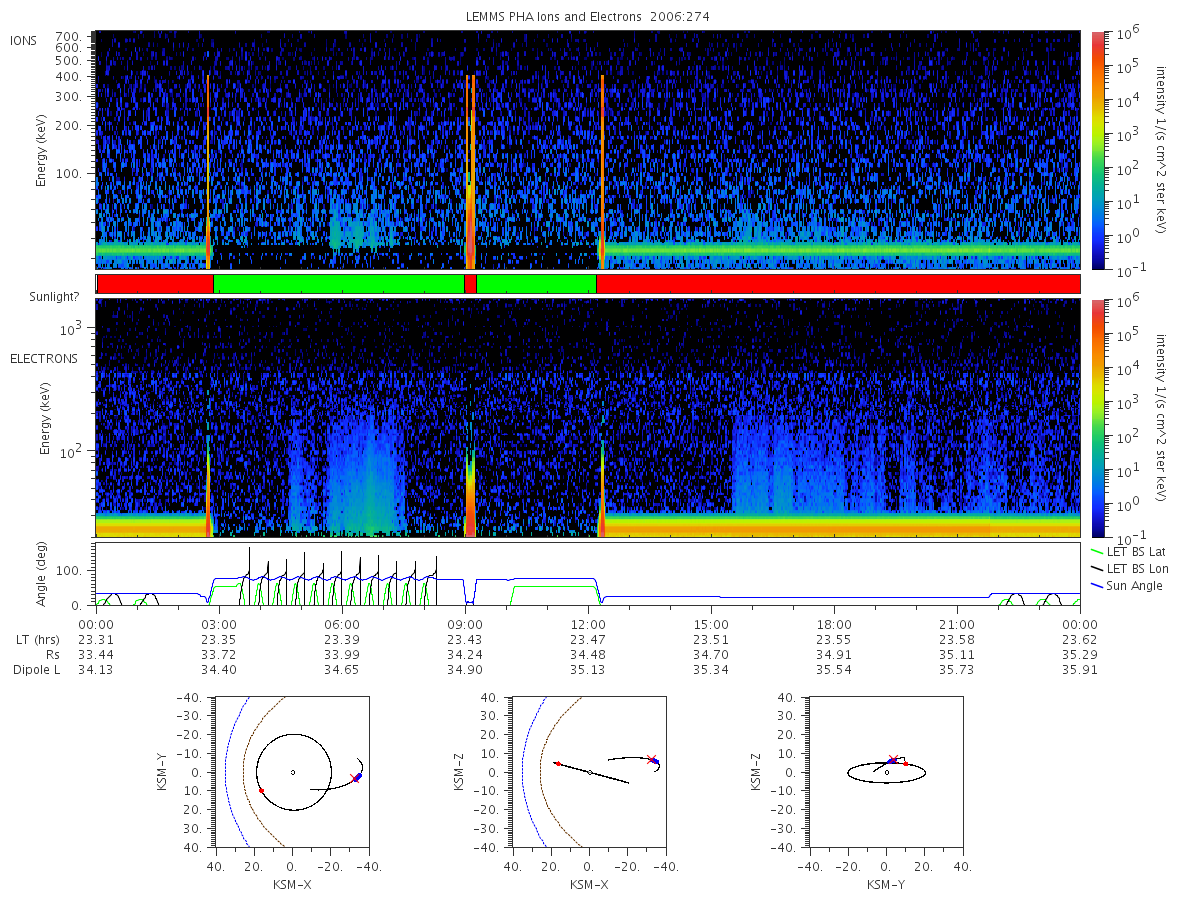Click the electrons 'Energy (keV)' axis label
Viewport: 1200px width, 900px height.
point(45,418)
